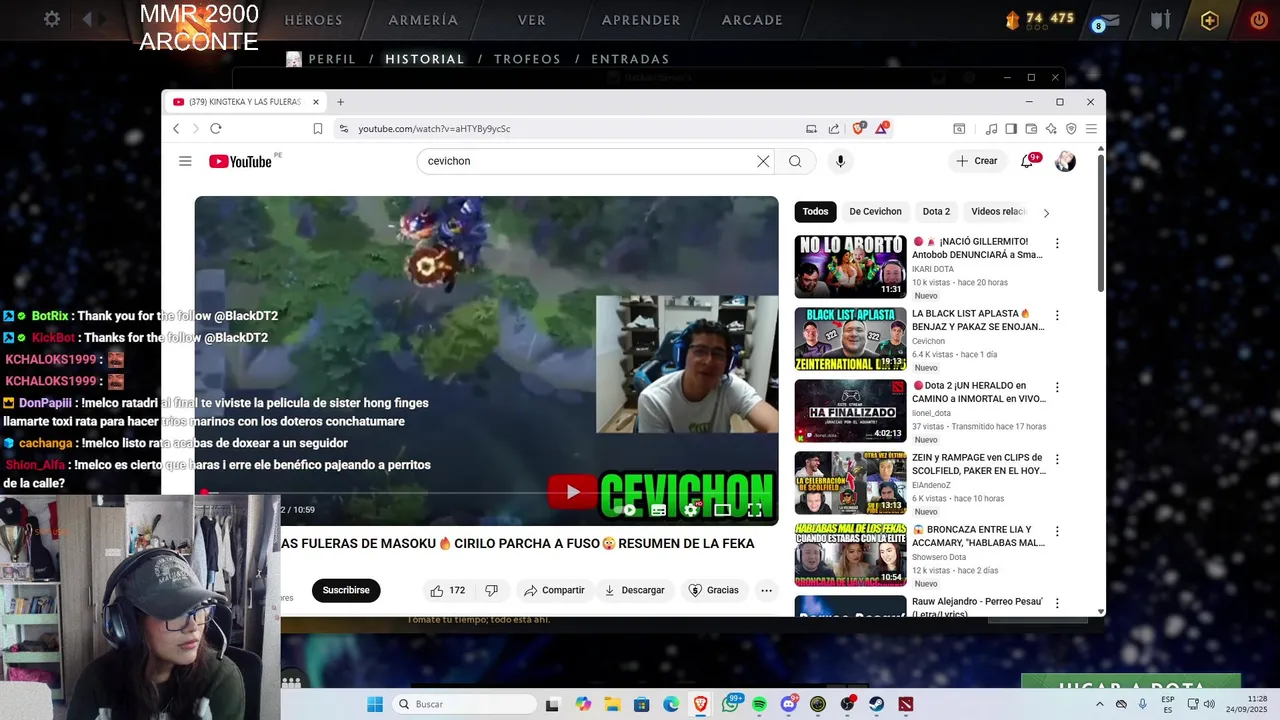Show more filter chips with arrow
This screenshot has height=720, width=1280.
tap(1046, 212)
